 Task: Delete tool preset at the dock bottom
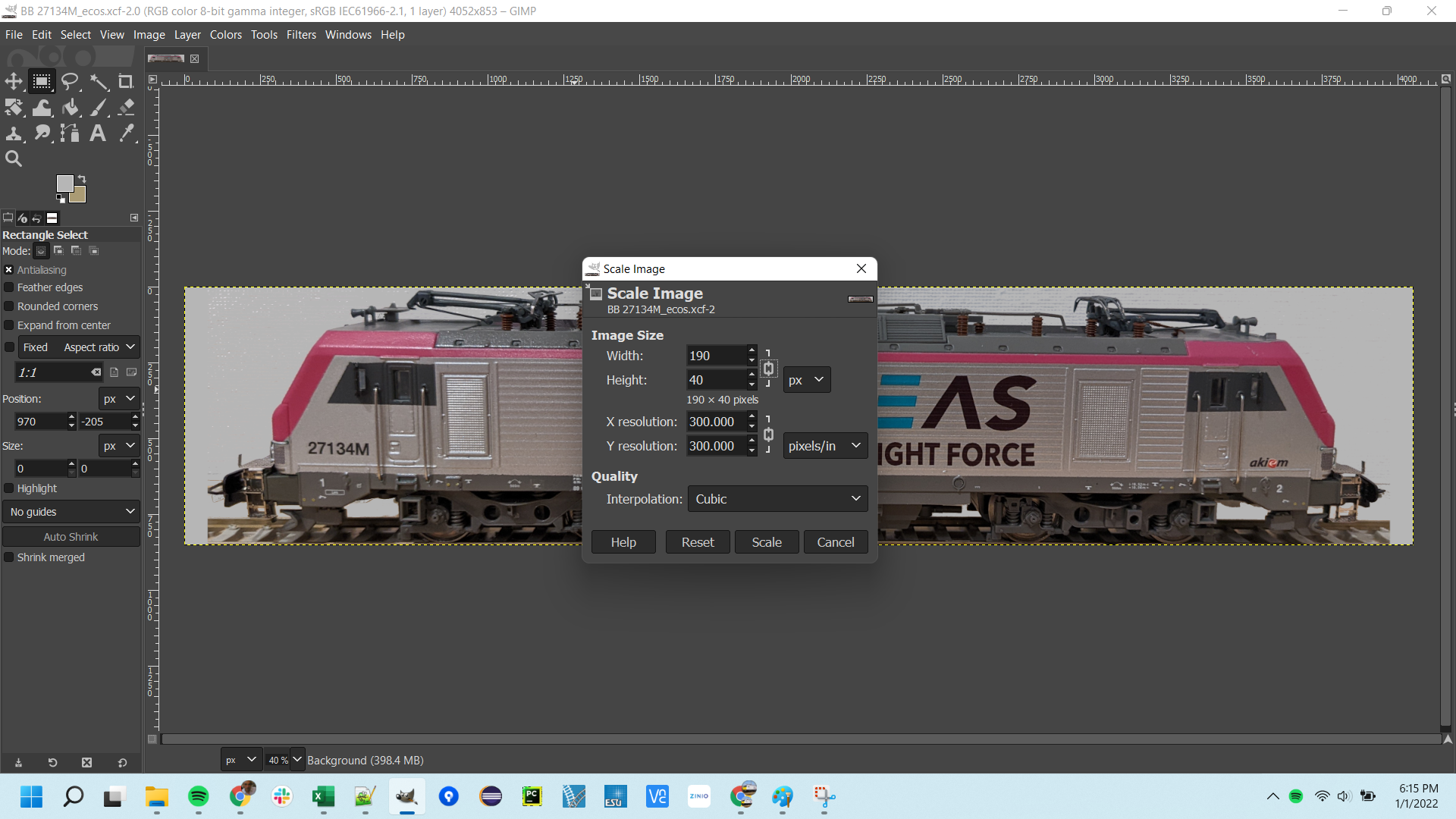[x=86, y=763]
